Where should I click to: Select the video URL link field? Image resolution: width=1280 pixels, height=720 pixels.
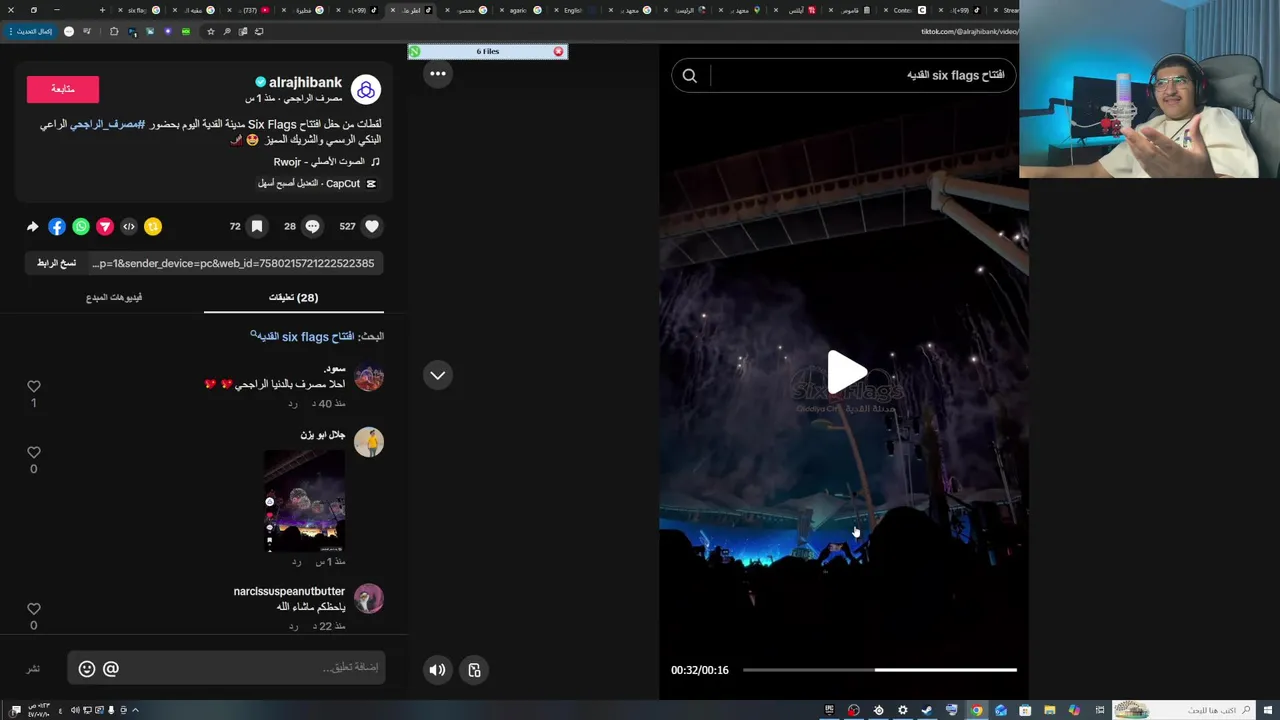(x=233, y=263)
